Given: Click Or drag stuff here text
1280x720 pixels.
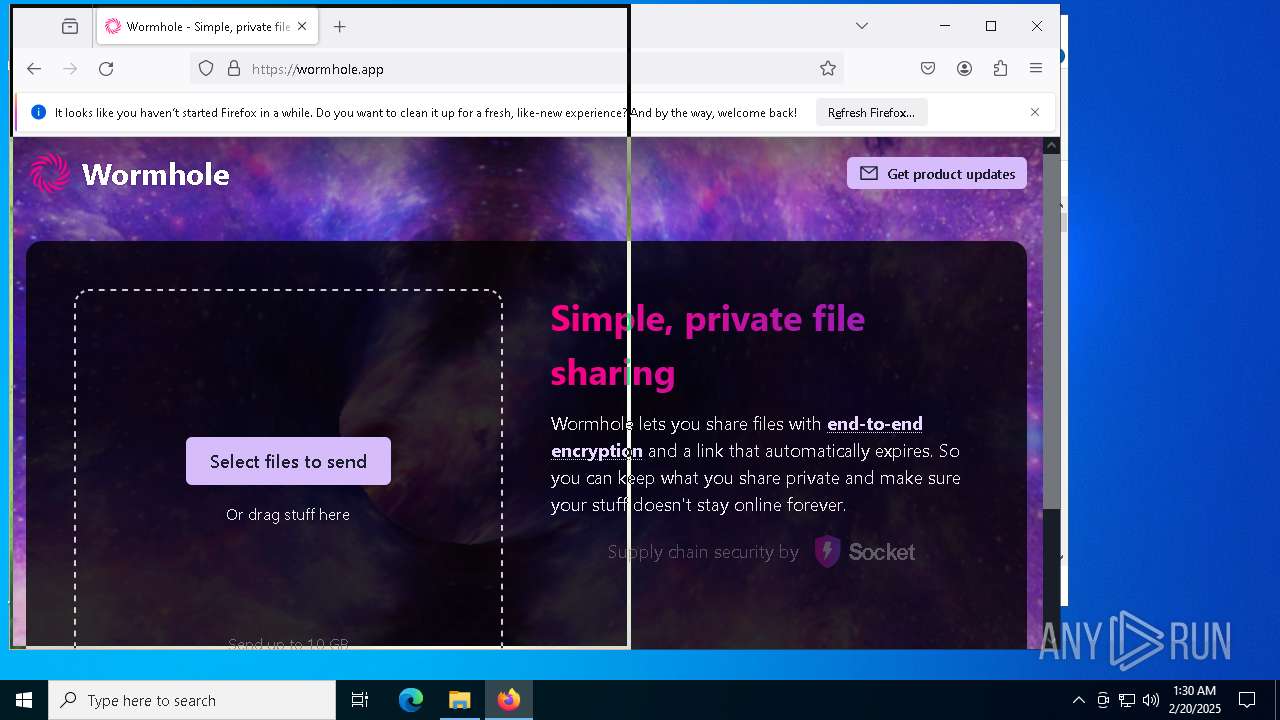Looking at the screenshot, I should tap(288, 515).
